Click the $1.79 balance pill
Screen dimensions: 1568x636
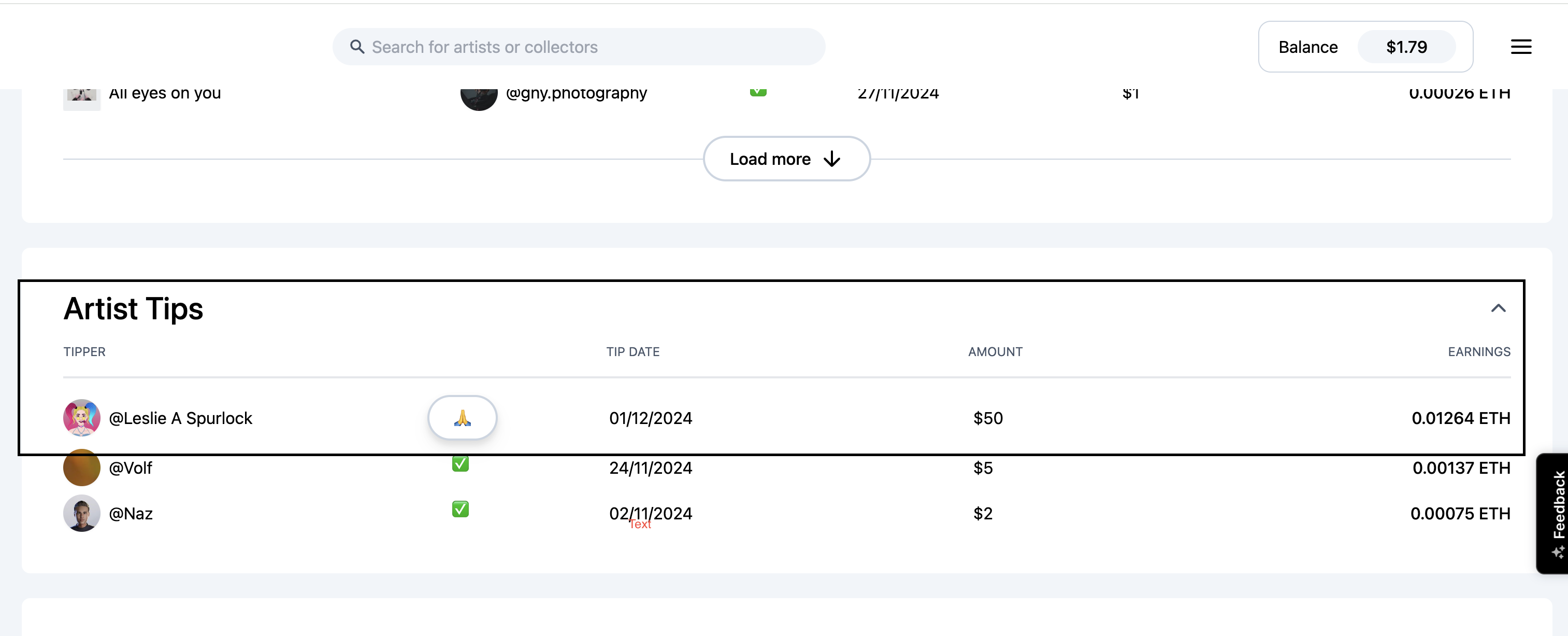pos(1406,47)
